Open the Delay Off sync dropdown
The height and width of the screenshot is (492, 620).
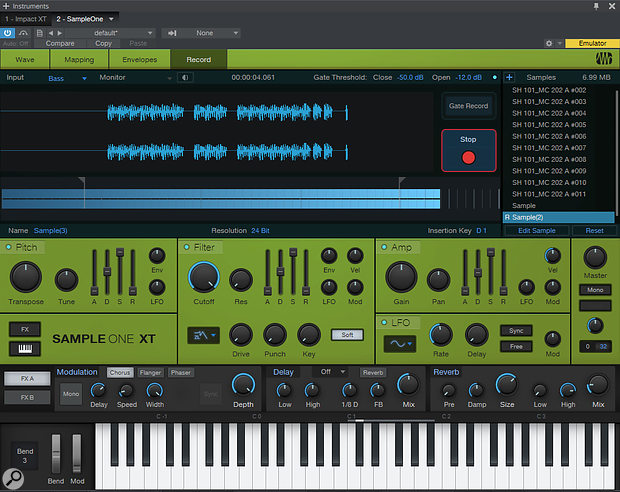pos(333,372)
